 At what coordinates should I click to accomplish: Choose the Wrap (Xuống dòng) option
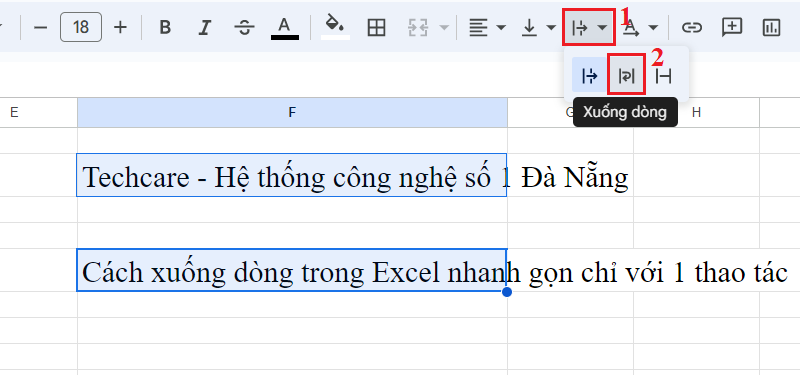pos(627,76)
